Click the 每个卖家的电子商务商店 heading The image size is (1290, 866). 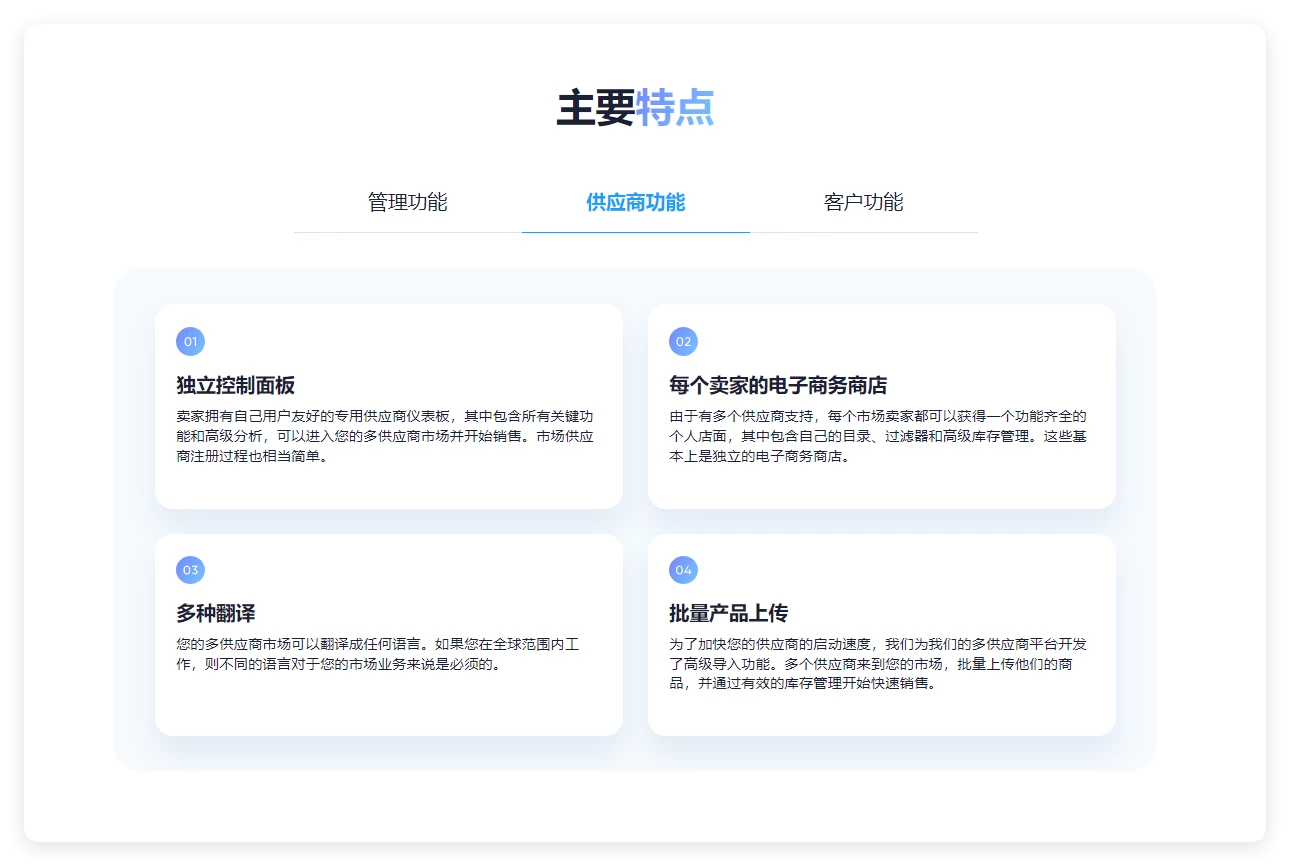[x=777, y=386]
